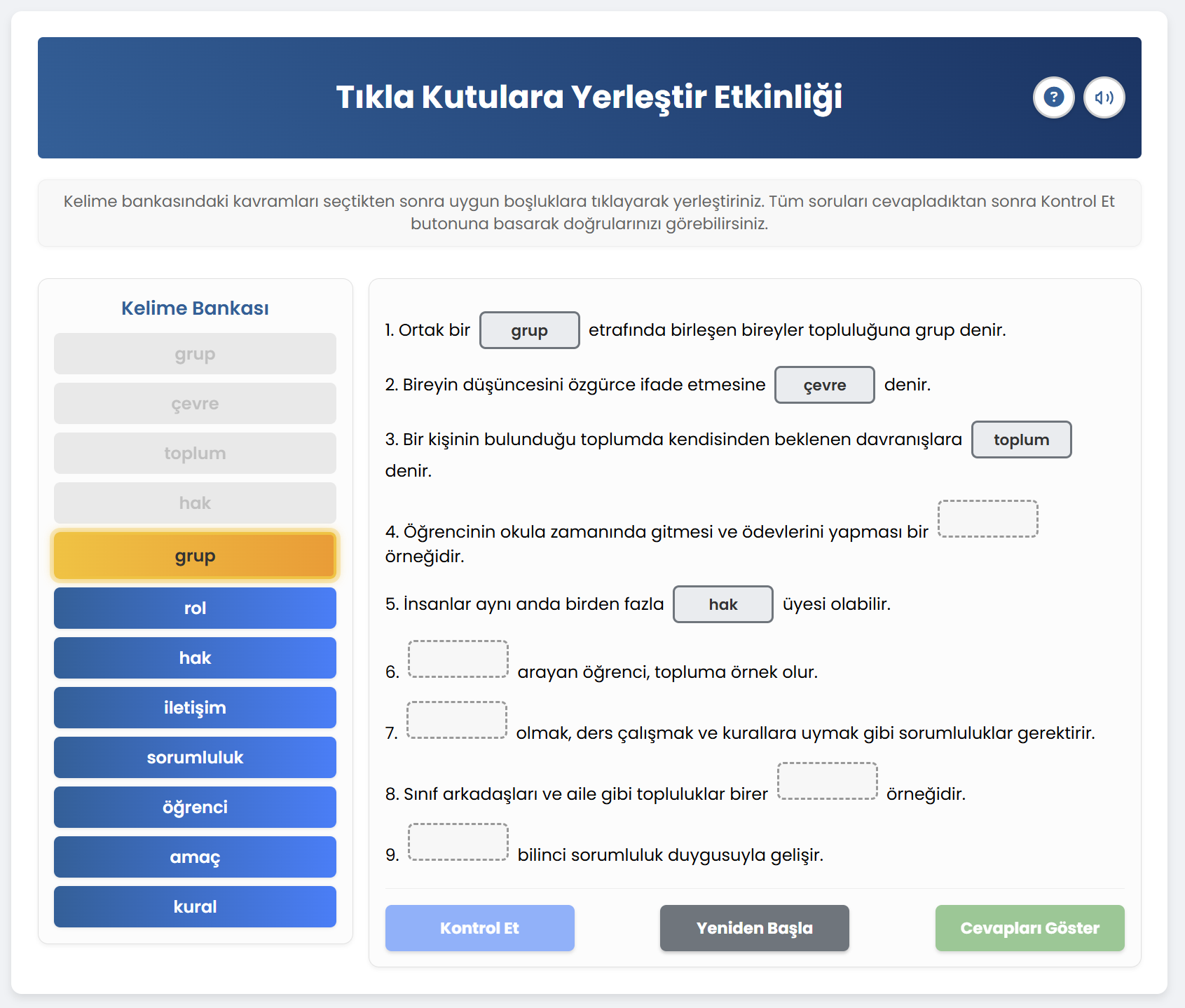Viewport: 1185px width, 1008px height.
Task: Check answers with Kontrol Et
Action: coord(480,928)
